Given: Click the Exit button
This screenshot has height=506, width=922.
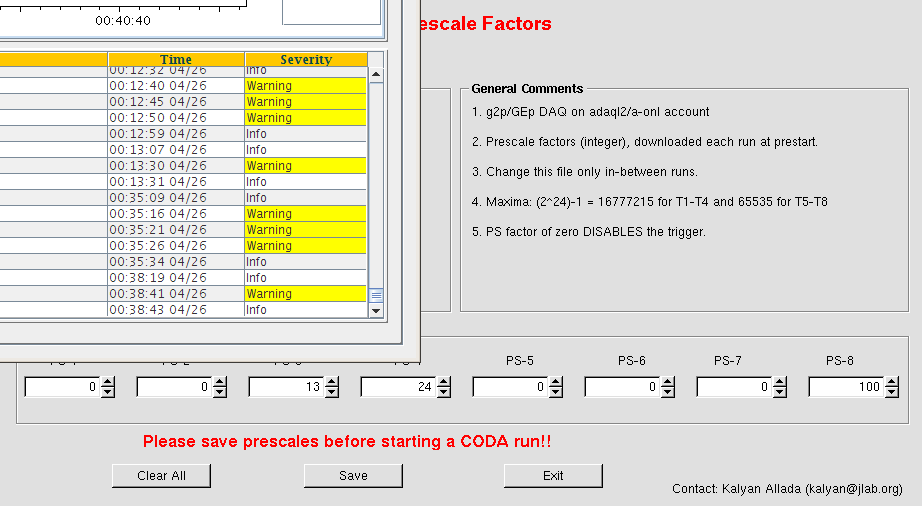Looking at the screenshot, I should coord(553,475).
